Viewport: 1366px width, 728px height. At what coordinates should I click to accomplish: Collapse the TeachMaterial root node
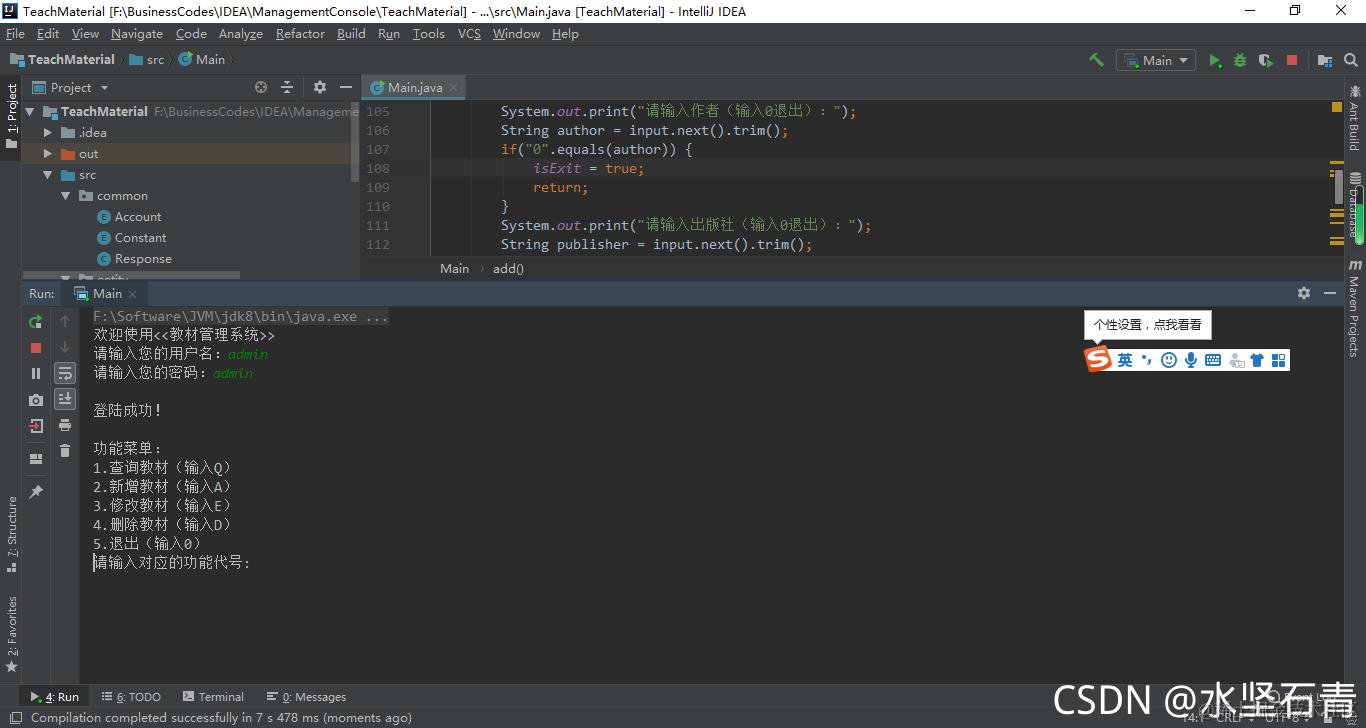[x=29, y=112]
